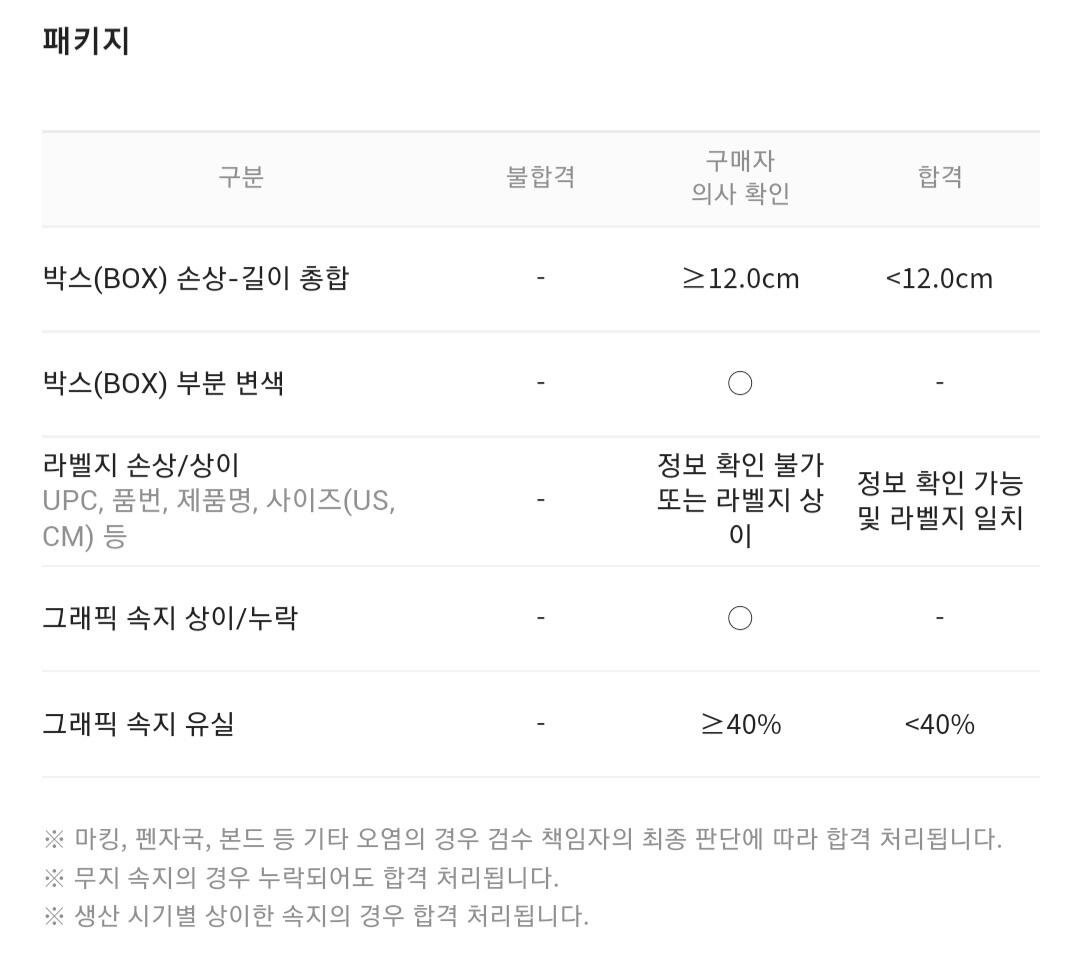Image resolution: width=1080 pixels, height=974 pixels.
Task: Select the 그래픽 속지 유실 row label
Action: pyautogui.click(x=138, y=723)
